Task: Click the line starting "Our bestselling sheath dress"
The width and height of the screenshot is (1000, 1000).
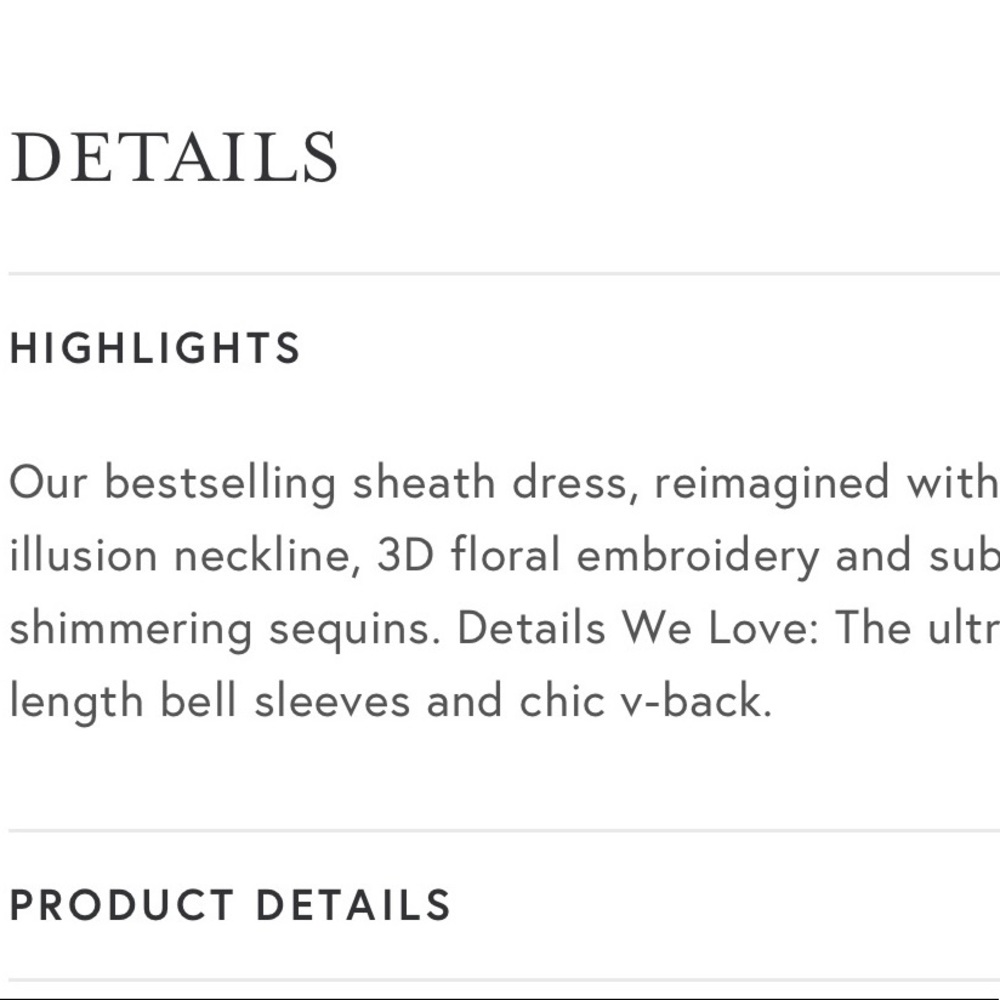Action: [504, 483]
